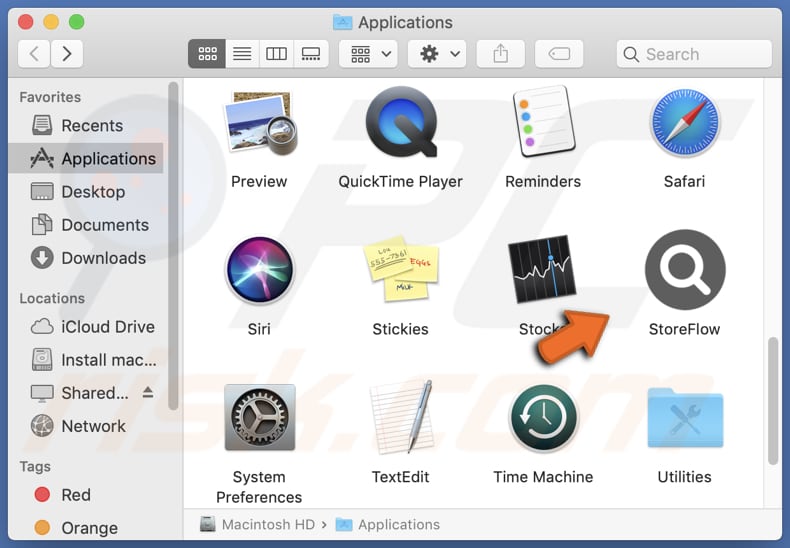Image resolution: width=790 pixels, height=548 pixels.
Task: Click in the Search field
Action: (694, 54)
